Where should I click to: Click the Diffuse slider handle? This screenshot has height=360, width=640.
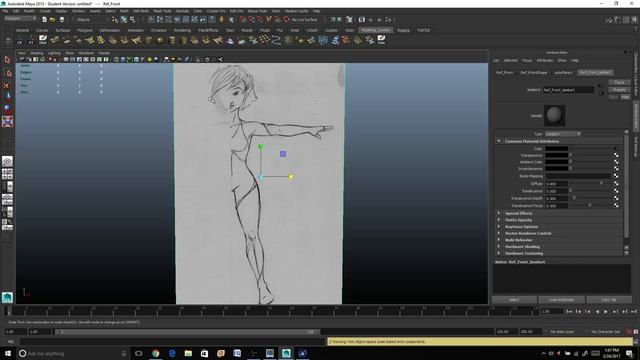coord(601,183)
